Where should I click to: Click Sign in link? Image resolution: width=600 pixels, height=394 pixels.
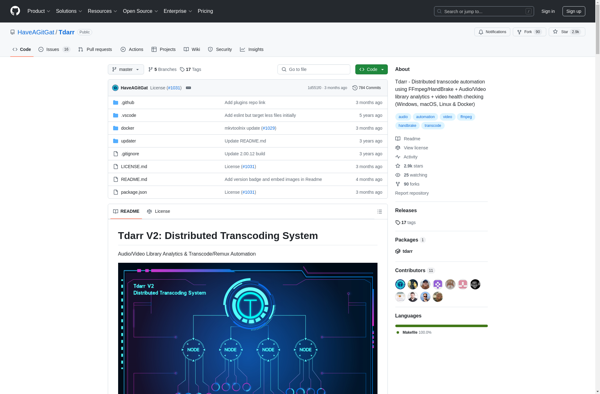click(x=548, y=11)
